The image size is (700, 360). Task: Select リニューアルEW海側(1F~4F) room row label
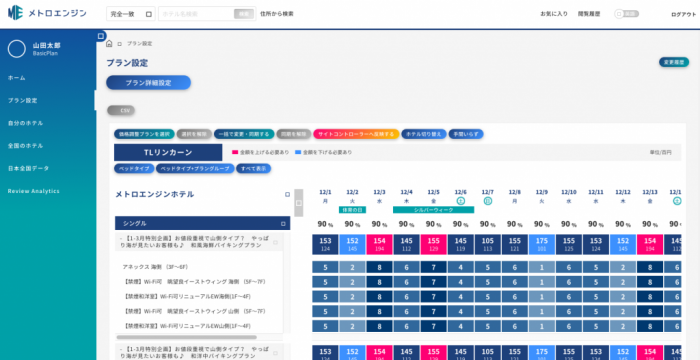click(187, 296)
